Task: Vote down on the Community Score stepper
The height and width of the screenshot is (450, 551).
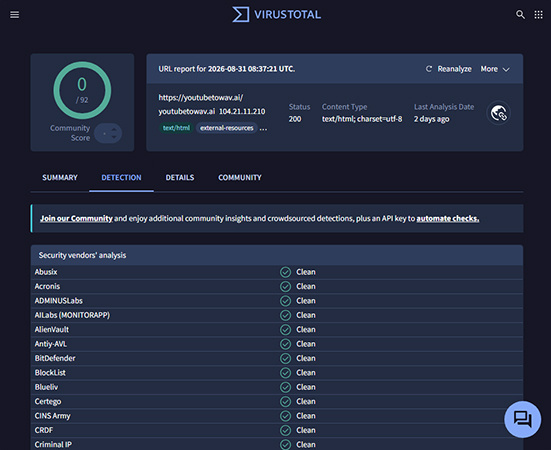Action: (114, 137)
